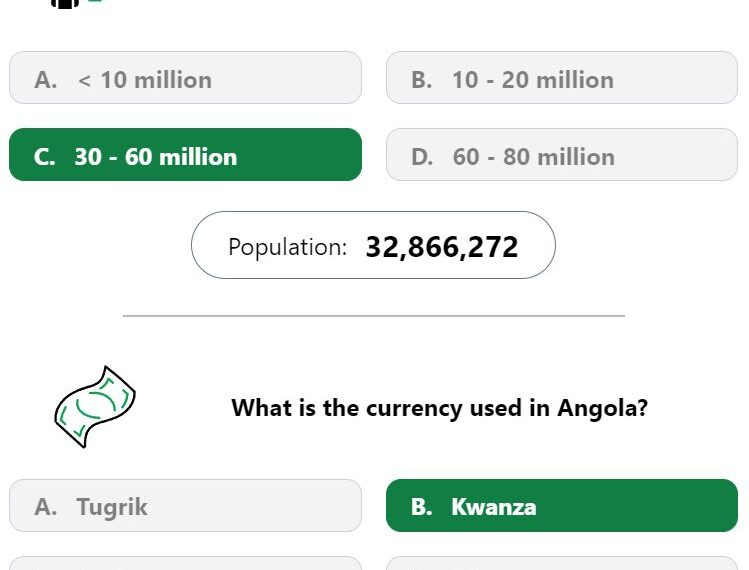Screen dimensions: 749x570
Task: Click the "A." letter beside Tugrik
Action: [45, 507]
